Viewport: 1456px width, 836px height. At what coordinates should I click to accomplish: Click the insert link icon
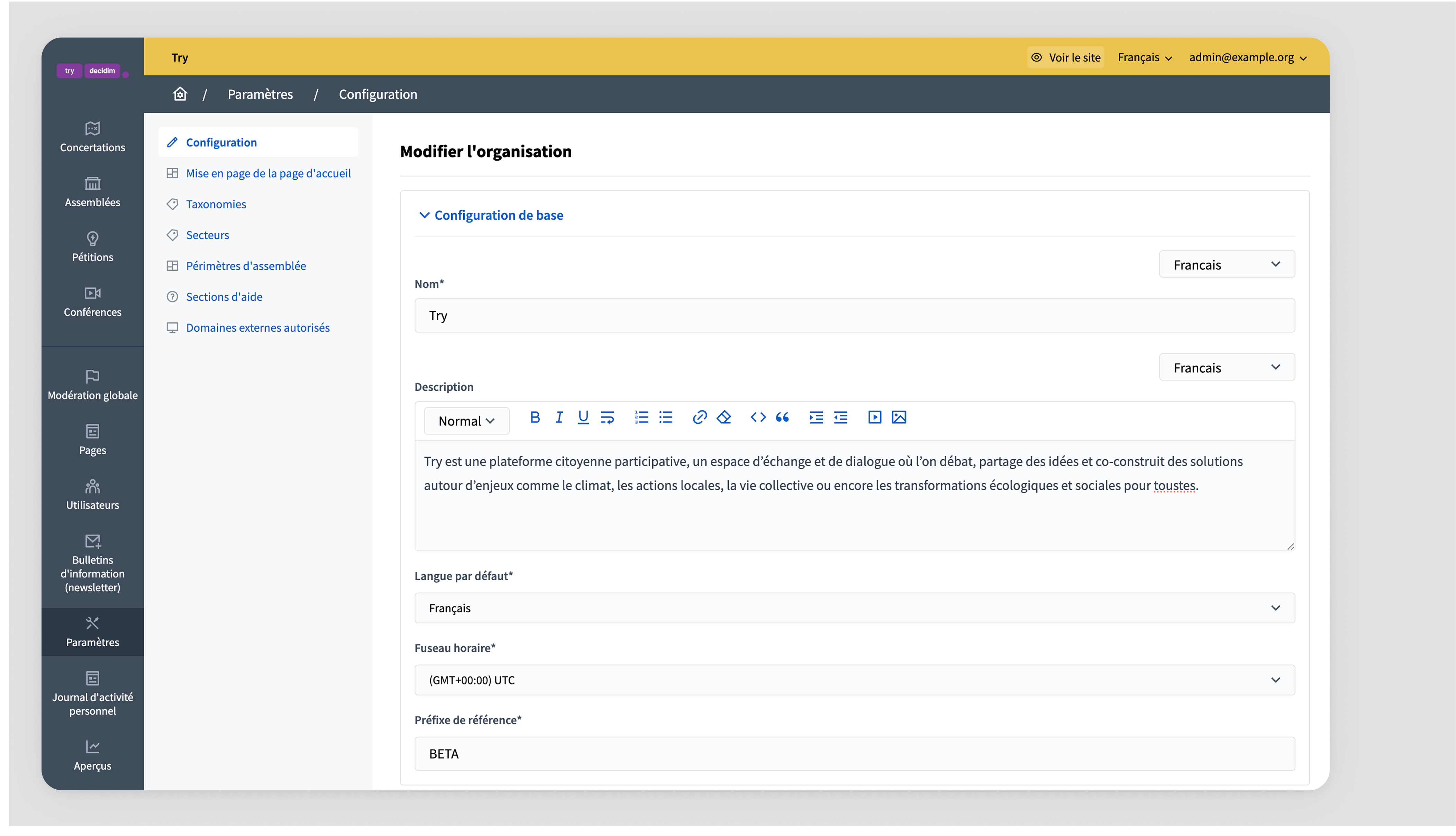coord(700,417)
